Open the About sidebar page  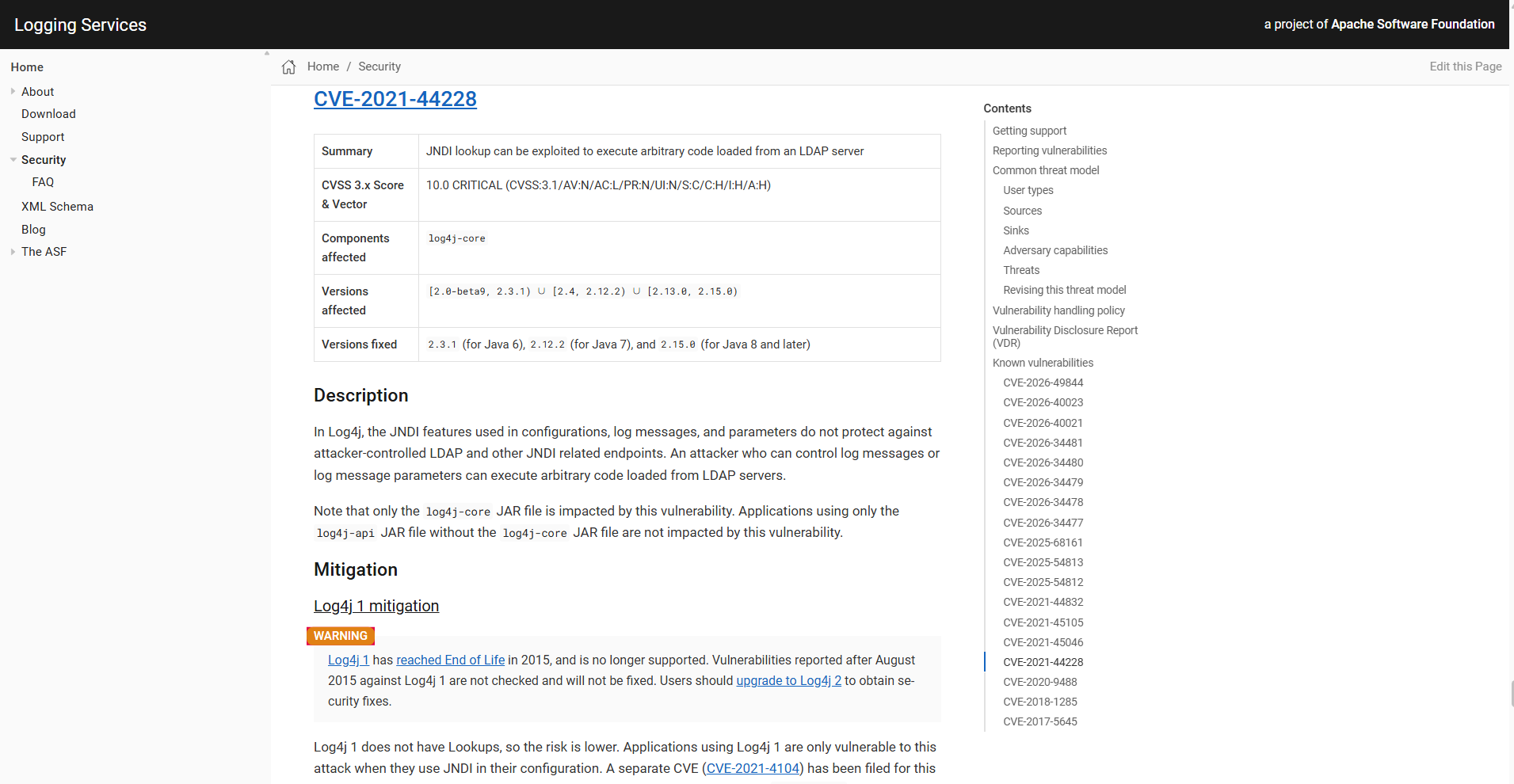(x=37, y=92)
